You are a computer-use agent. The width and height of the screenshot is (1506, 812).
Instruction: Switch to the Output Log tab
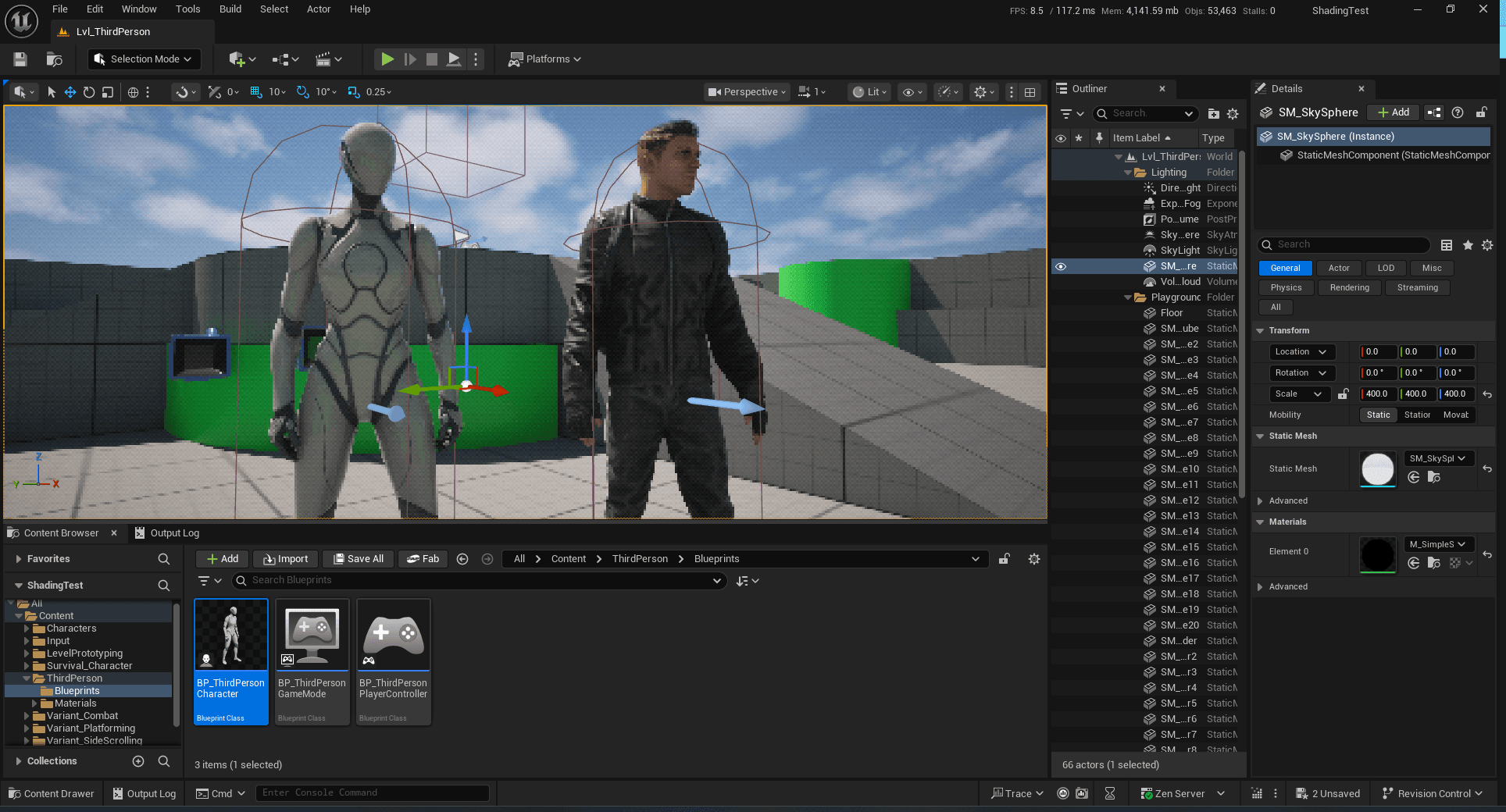click(x=173, y=532)
